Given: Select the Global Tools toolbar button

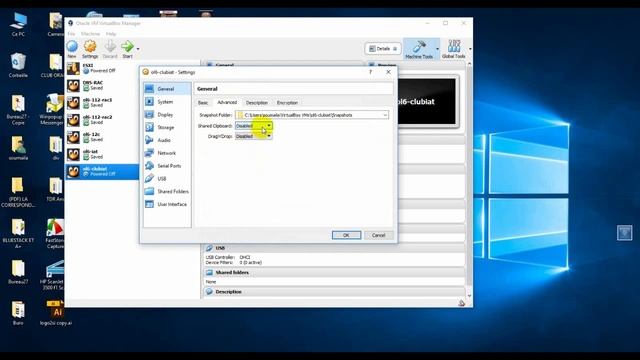Looking at the screenshot, I should [453, 49].
